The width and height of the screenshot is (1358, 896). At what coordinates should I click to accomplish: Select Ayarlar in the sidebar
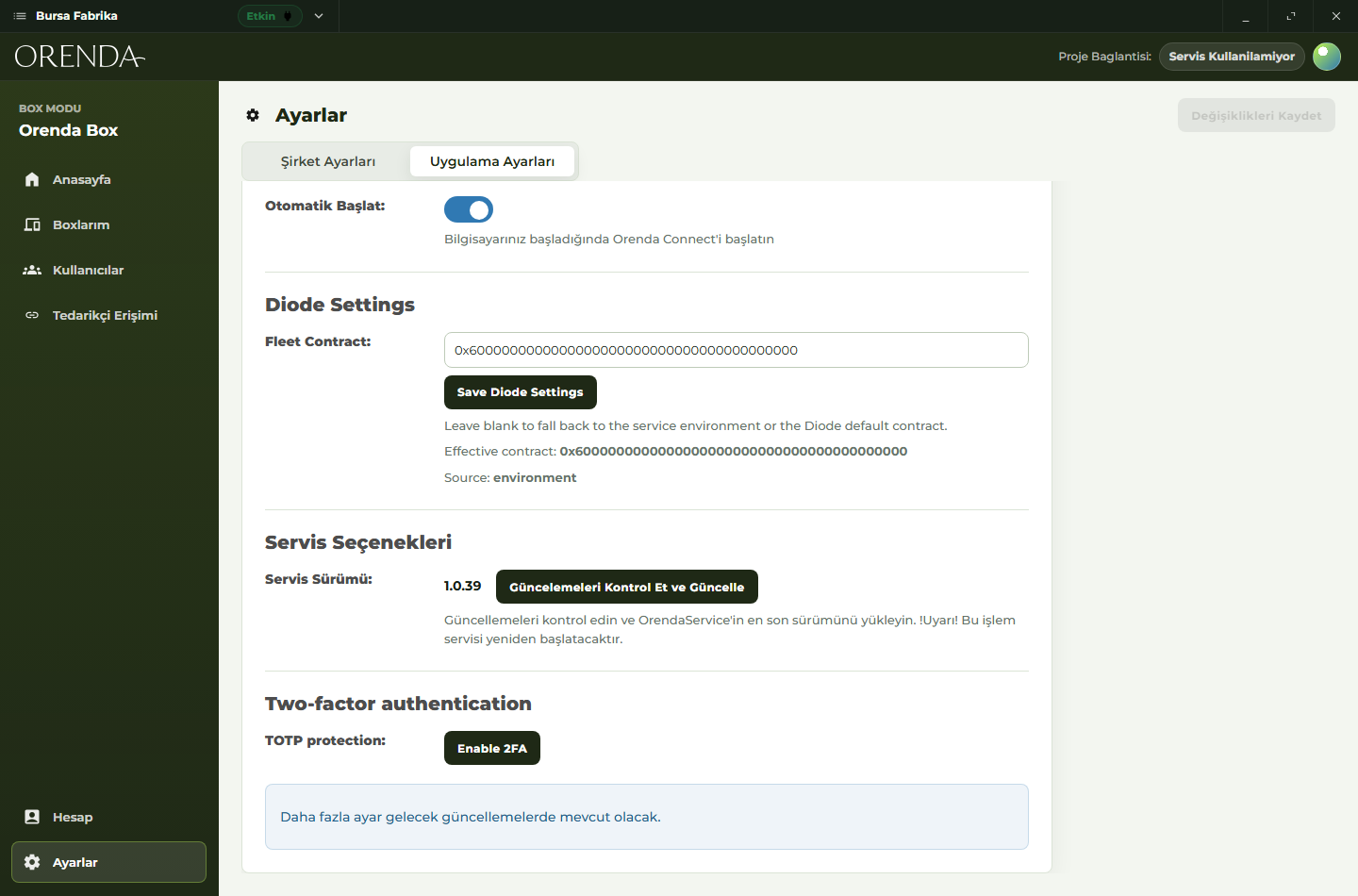[x=108, y=862]
